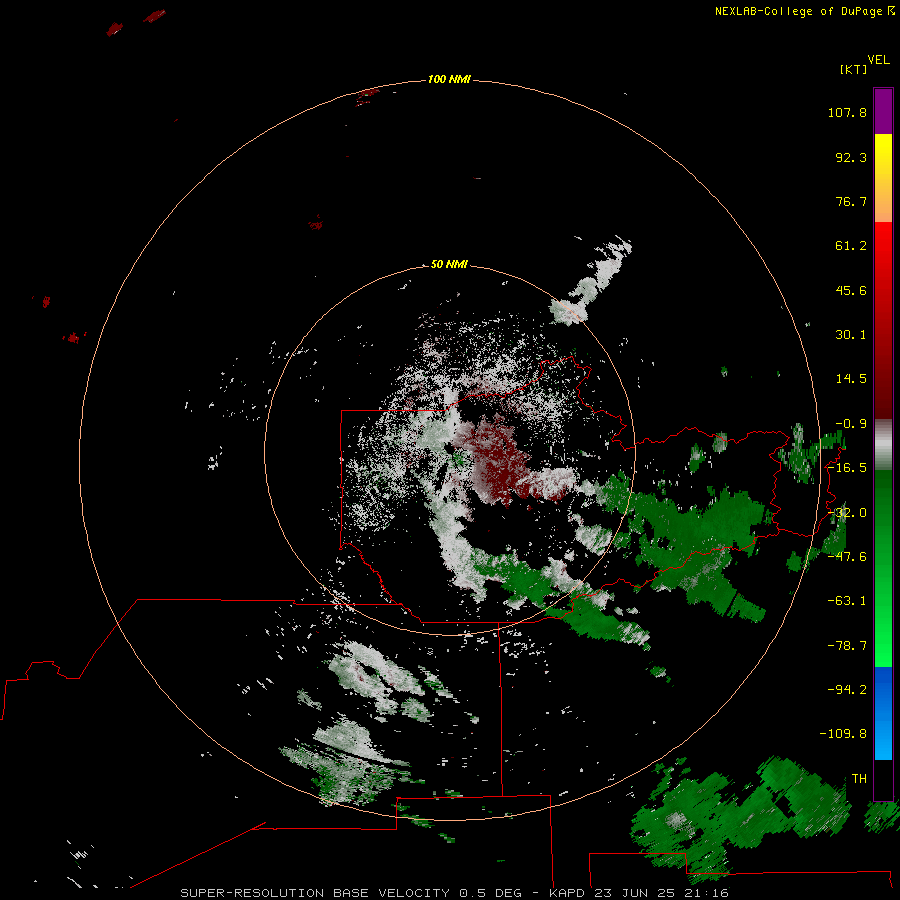
Task: Click the 30.1 legend value
Action: (x=851, y=335)
